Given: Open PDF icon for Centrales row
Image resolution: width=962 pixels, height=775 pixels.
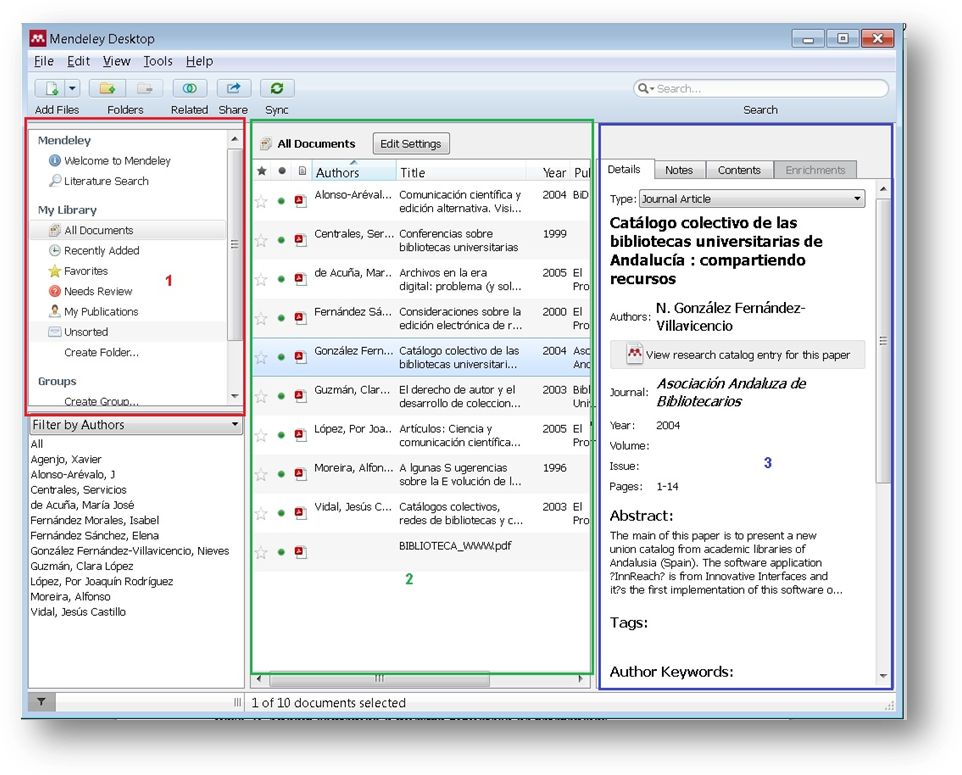Looking at the screenshot, I should tap(300, 240).
